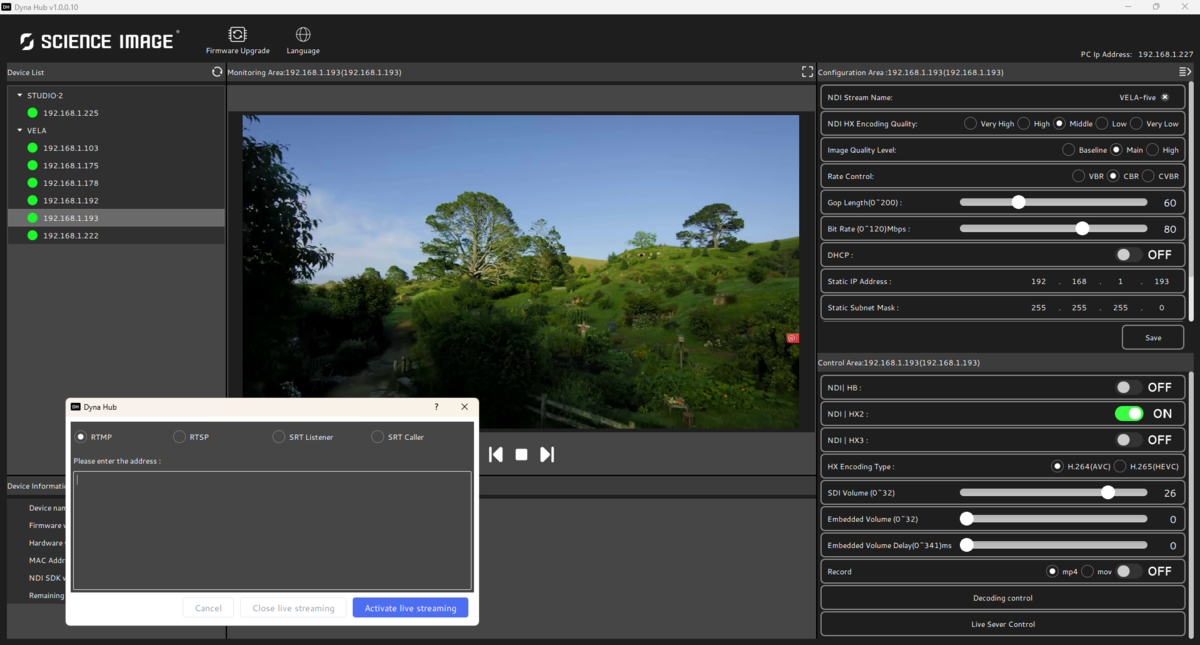Open the Language settings

point(303,40)
